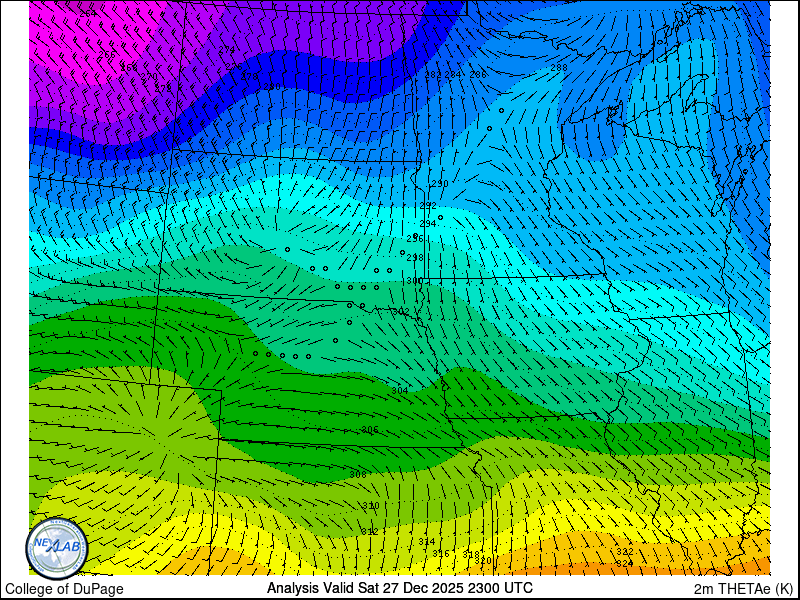Click the 266 contour label
The image size is (800, 600).
click(107, 55)
